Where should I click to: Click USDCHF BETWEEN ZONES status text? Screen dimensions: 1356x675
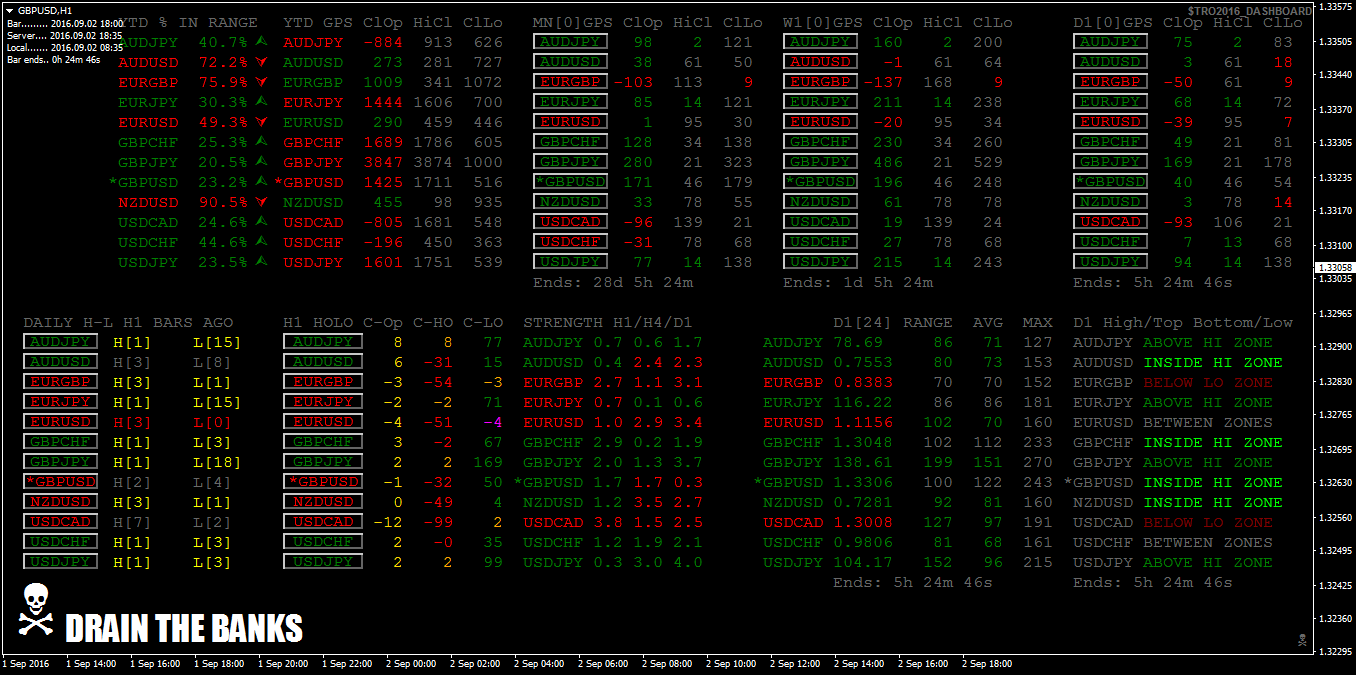point(1208,542)
